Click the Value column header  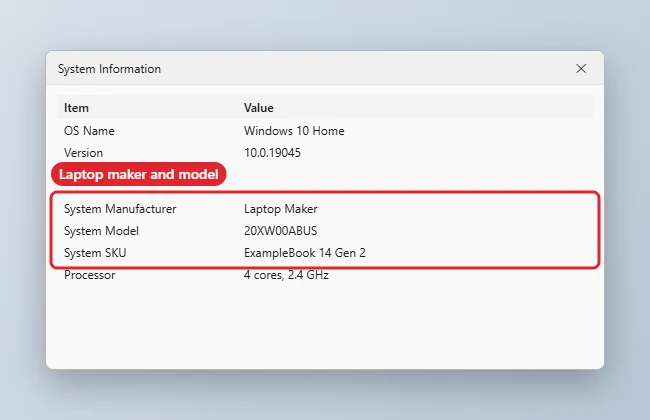(x=259, y=108)
